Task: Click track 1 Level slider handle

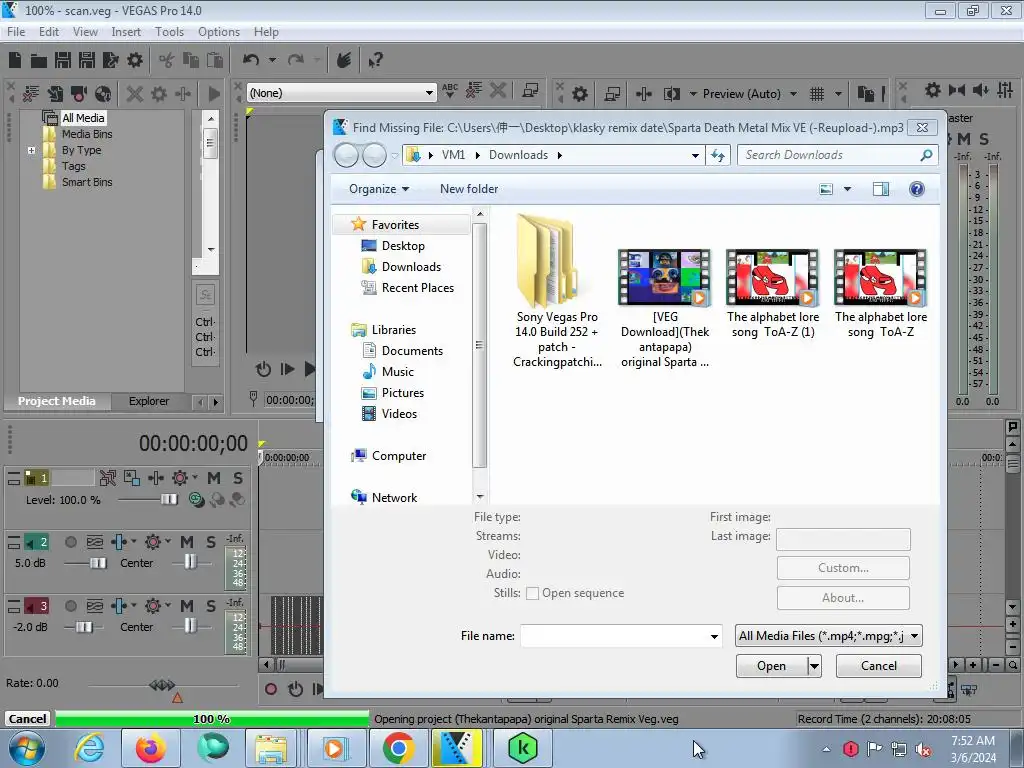Action: pyautogui.click(x=169, y=500)
